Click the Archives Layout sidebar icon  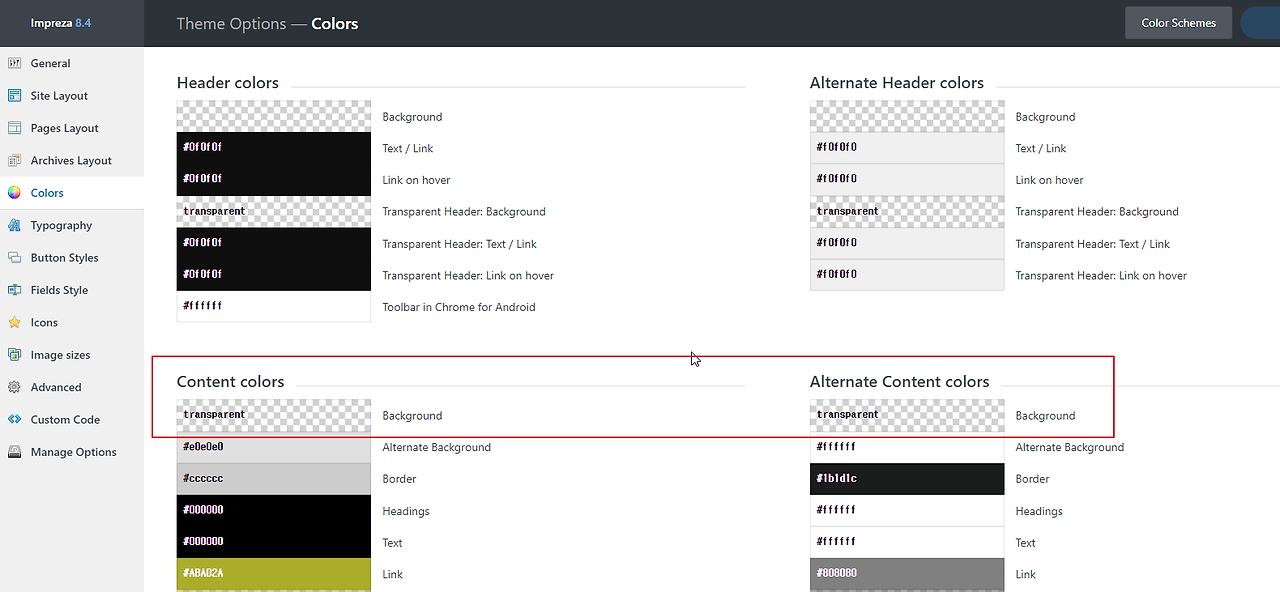[x=14, y=160]
